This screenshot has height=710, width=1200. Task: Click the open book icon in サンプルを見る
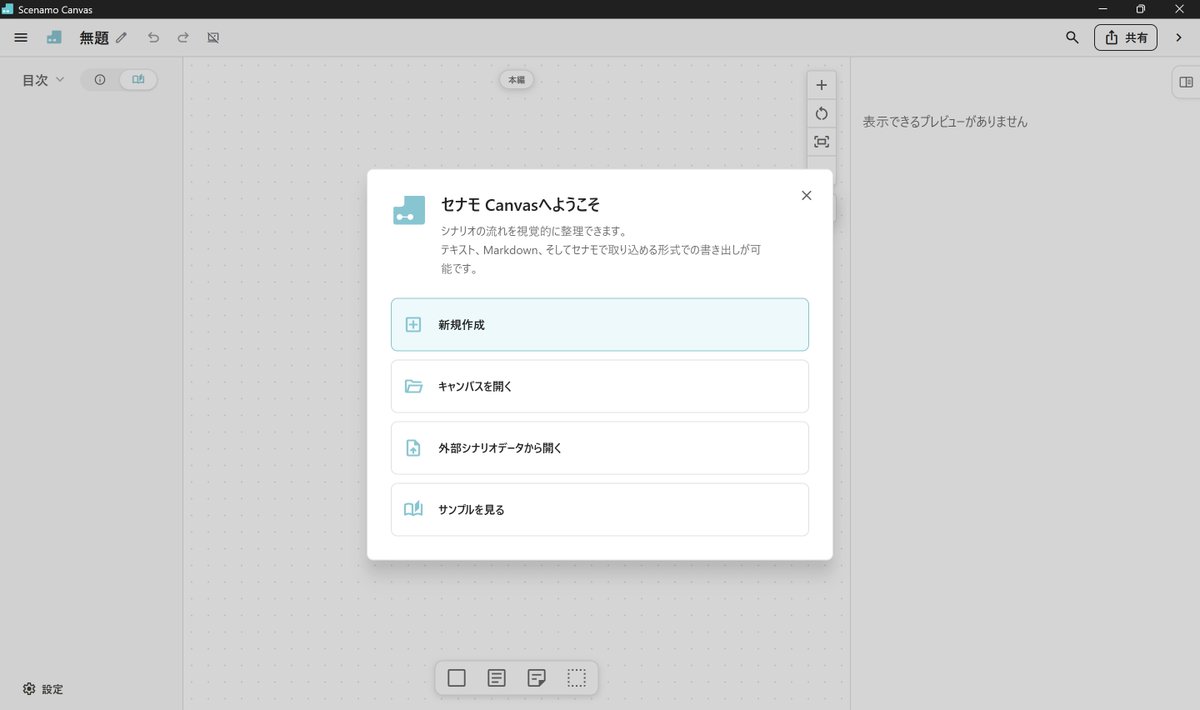pos(413,509)
